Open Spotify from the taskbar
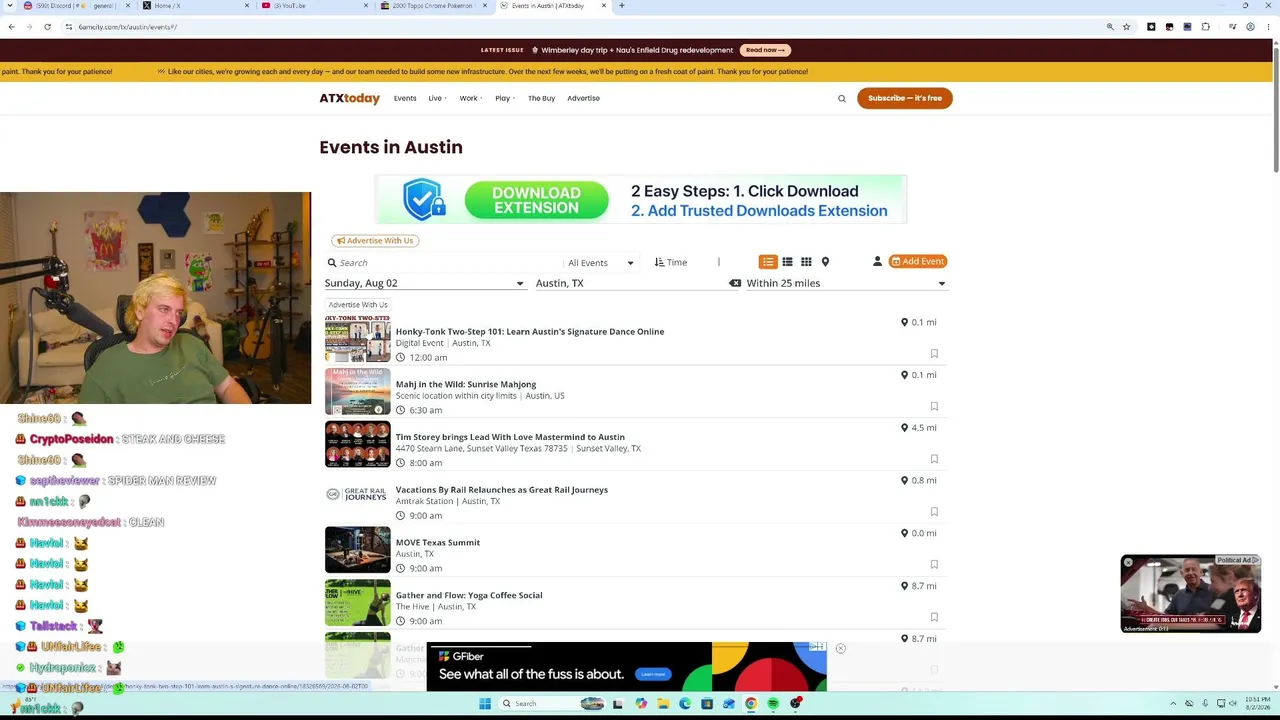Image resolution: width=1280 pixels, height=720 pixels. tap(773, 704)
